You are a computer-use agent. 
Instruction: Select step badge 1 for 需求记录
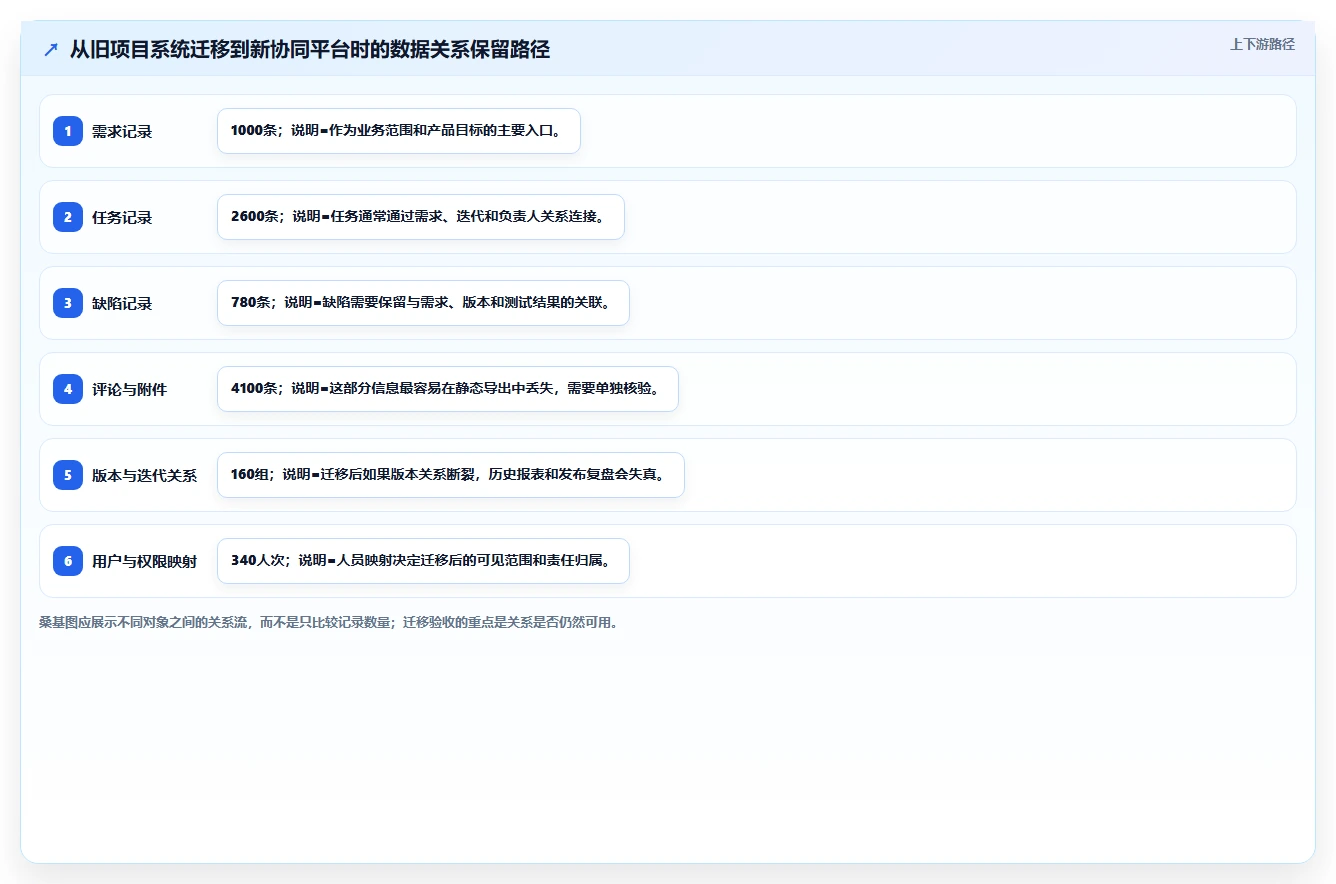pos(68,131)
